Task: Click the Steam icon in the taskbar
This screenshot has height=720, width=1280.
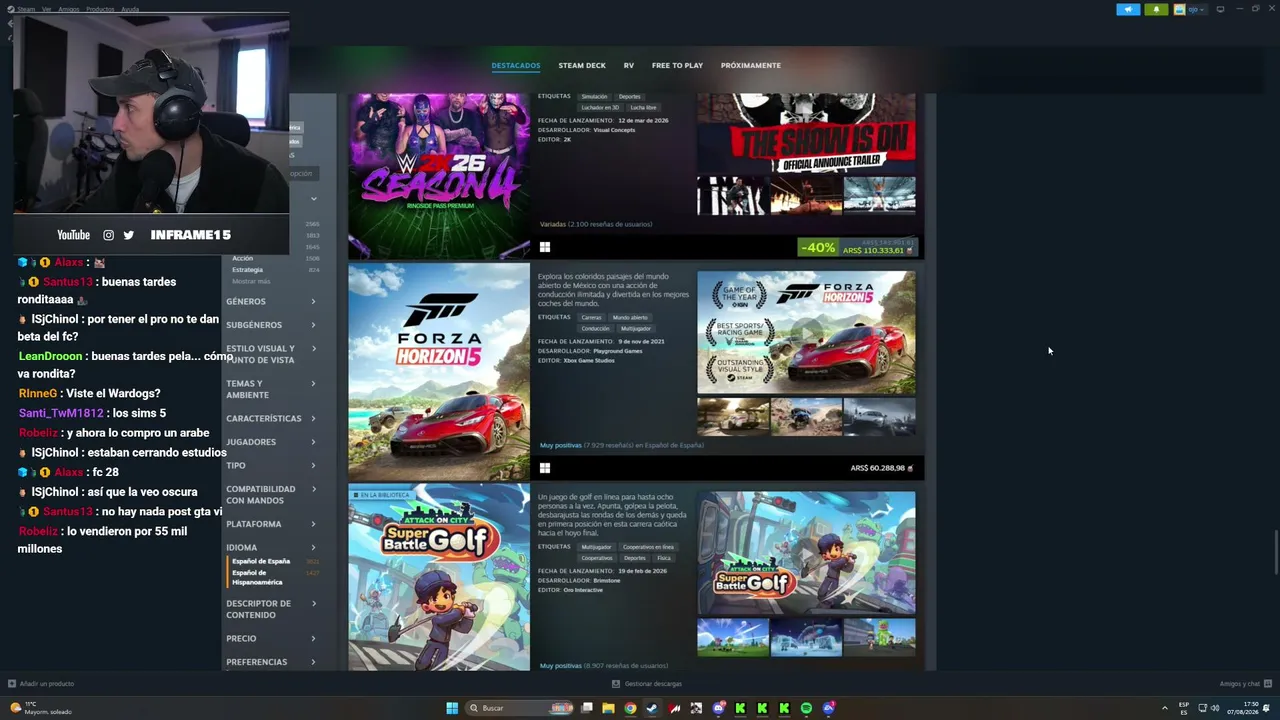Action: click(652, 708)
